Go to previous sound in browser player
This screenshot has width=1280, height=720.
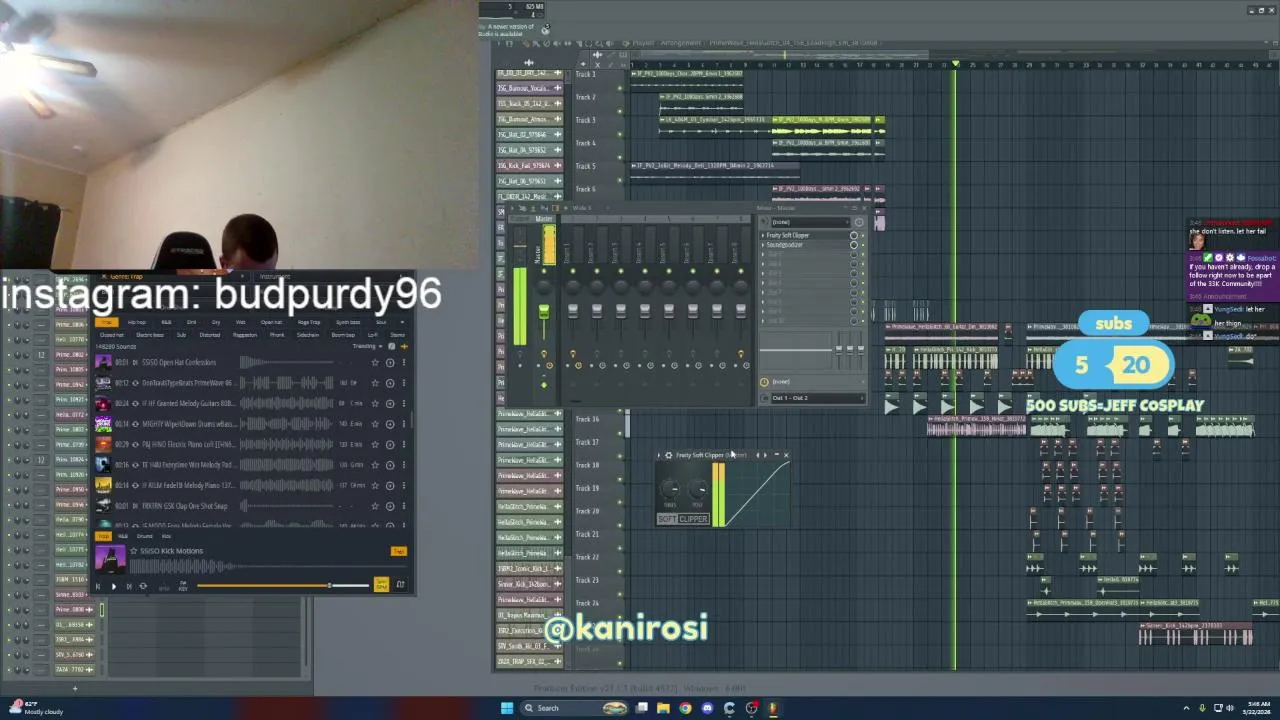coord(98,586)
